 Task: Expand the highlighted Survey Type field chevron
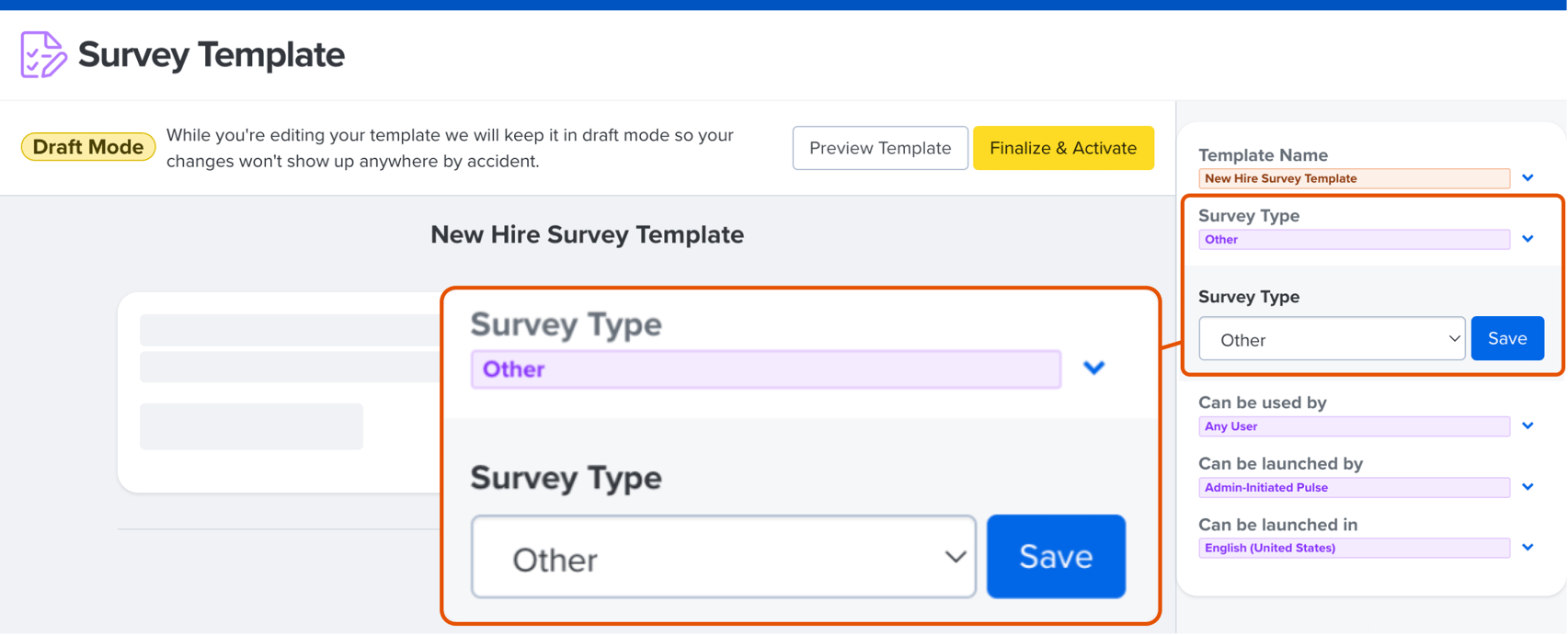[x=1094, y=368]
